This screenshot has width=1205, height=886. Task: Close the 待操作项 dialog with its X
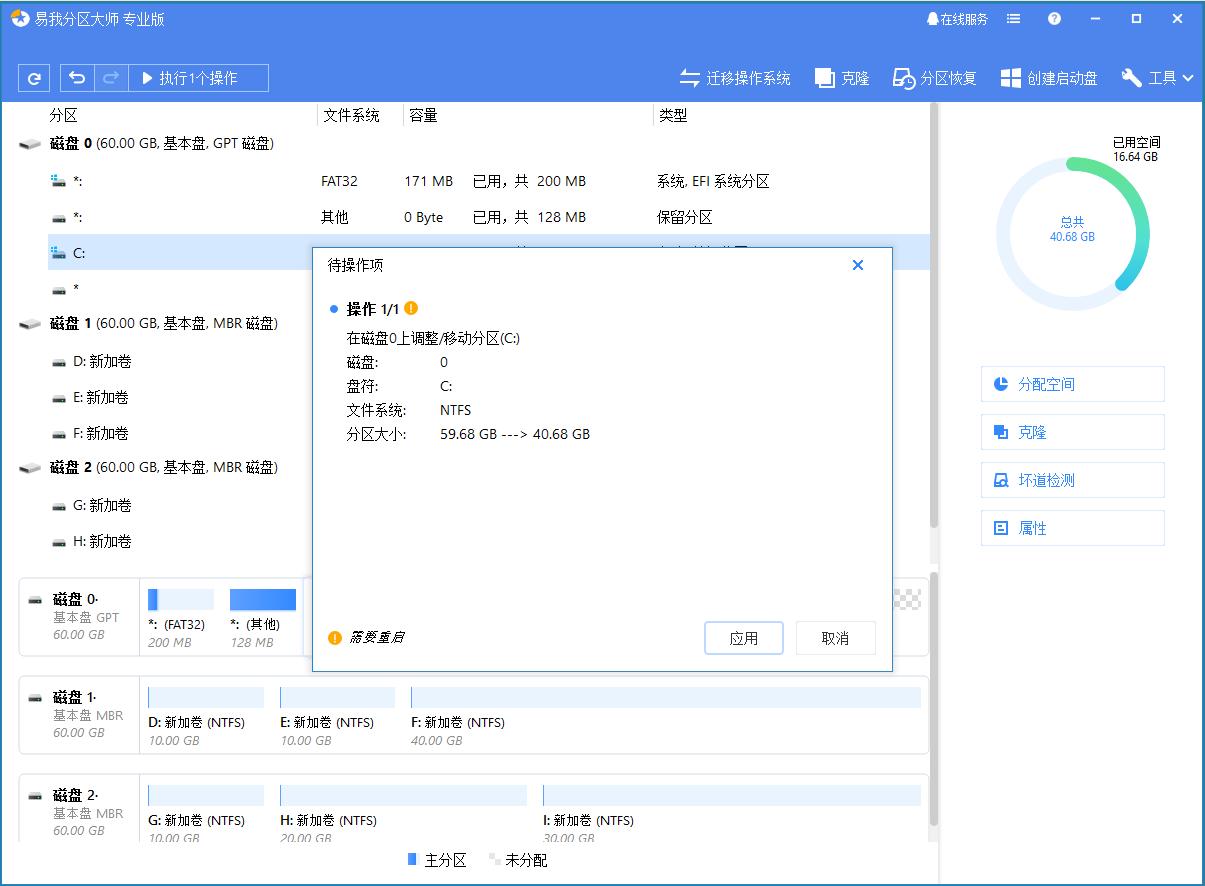click(858, 265)
